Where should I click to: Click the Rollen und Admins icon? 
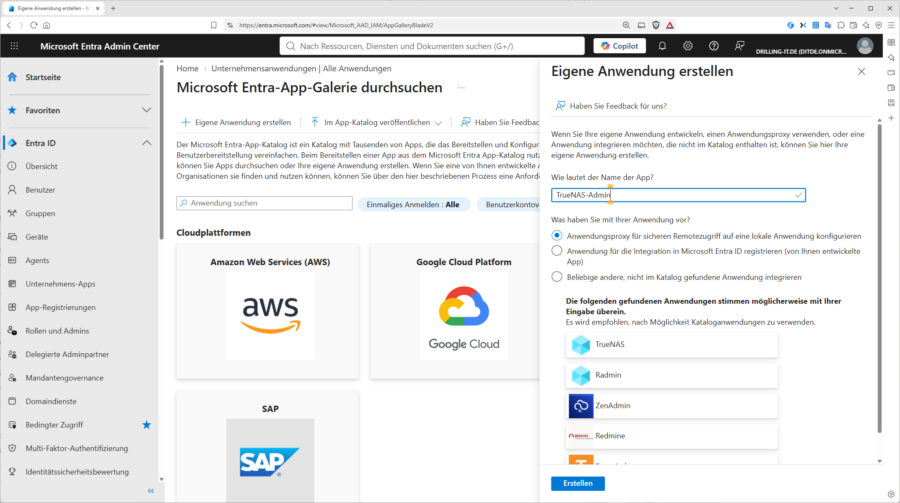point(12,331)
